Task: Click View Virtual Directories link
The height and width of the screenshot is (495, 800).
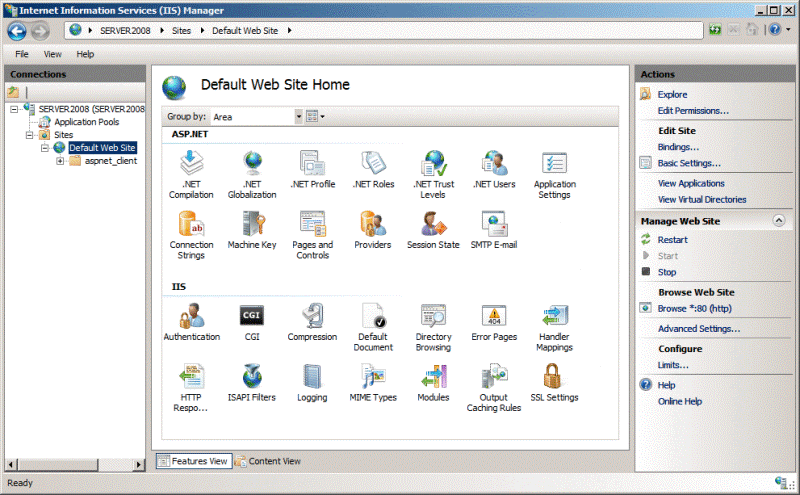Action: (x=702, y=200)
